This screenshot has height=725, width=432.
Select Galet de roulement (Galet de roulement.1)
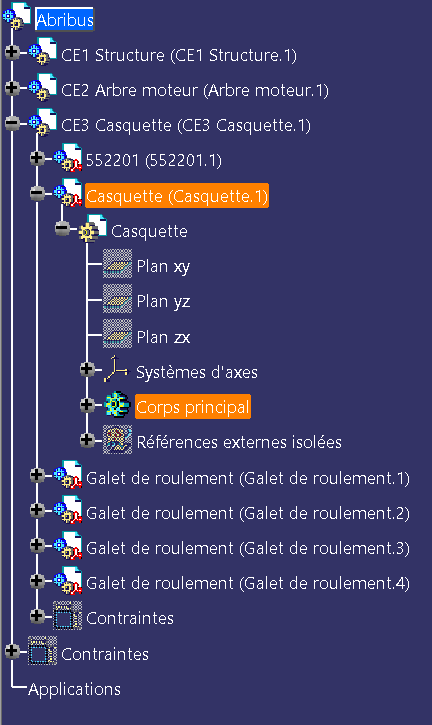(x=248, y=478)
